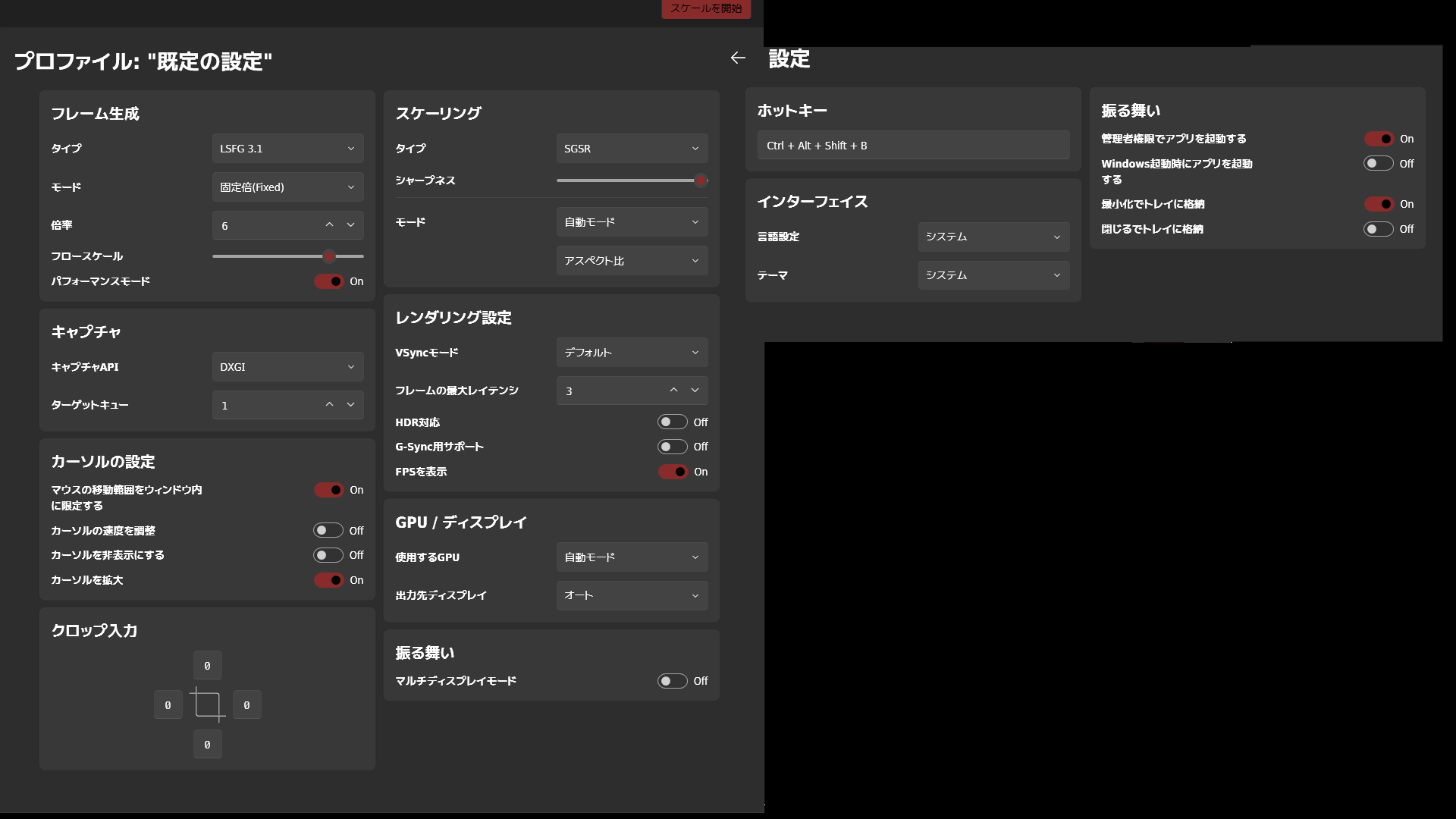Enable G-Sync用サポート toggle

672,447
